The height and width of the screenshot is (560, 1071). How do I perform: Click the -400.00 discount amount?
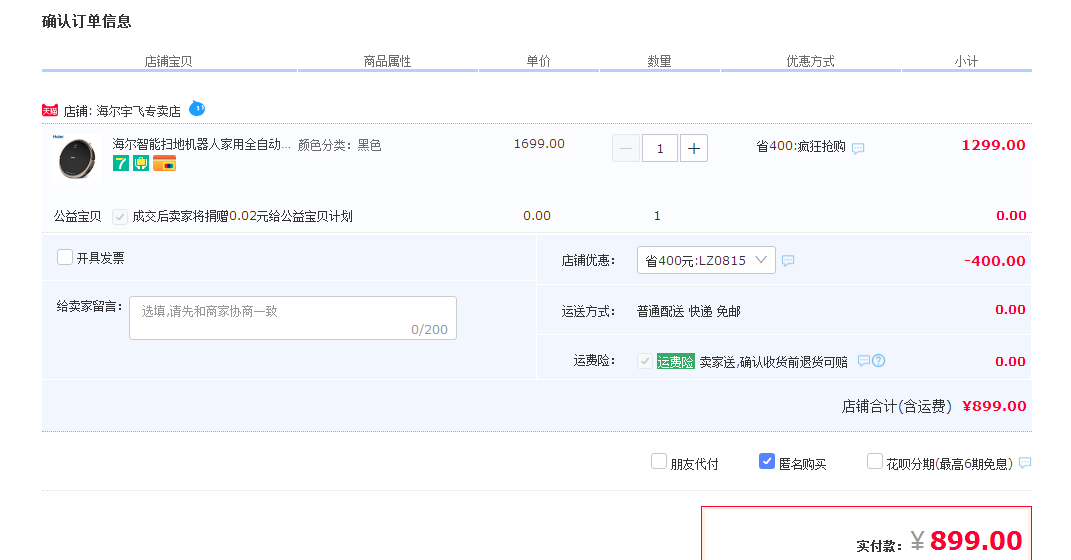(x=994, y=261)
